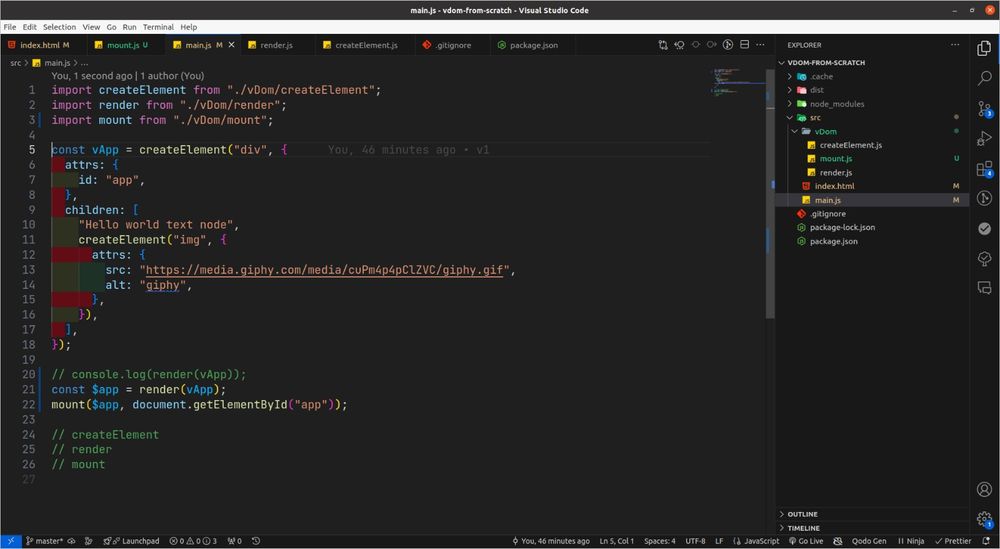Screen dimensions: 1000x549
Task: Open the Terminal menu
Action: tap(158, 27)
